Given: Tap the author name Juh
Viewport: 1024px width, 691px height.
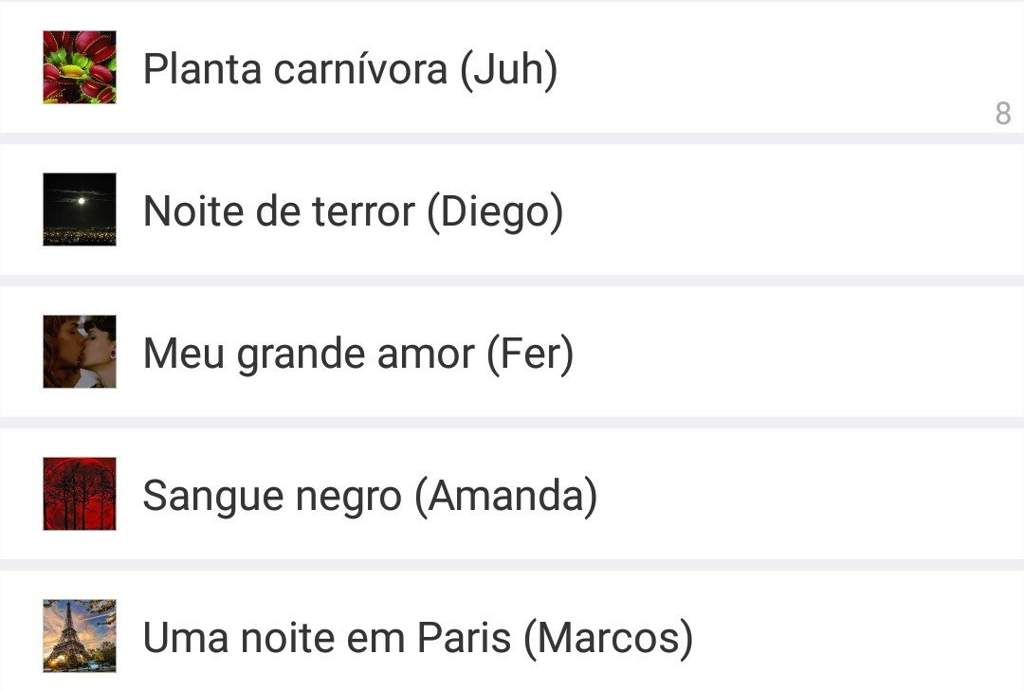Looking at the screenshot, I should point(509,69).
